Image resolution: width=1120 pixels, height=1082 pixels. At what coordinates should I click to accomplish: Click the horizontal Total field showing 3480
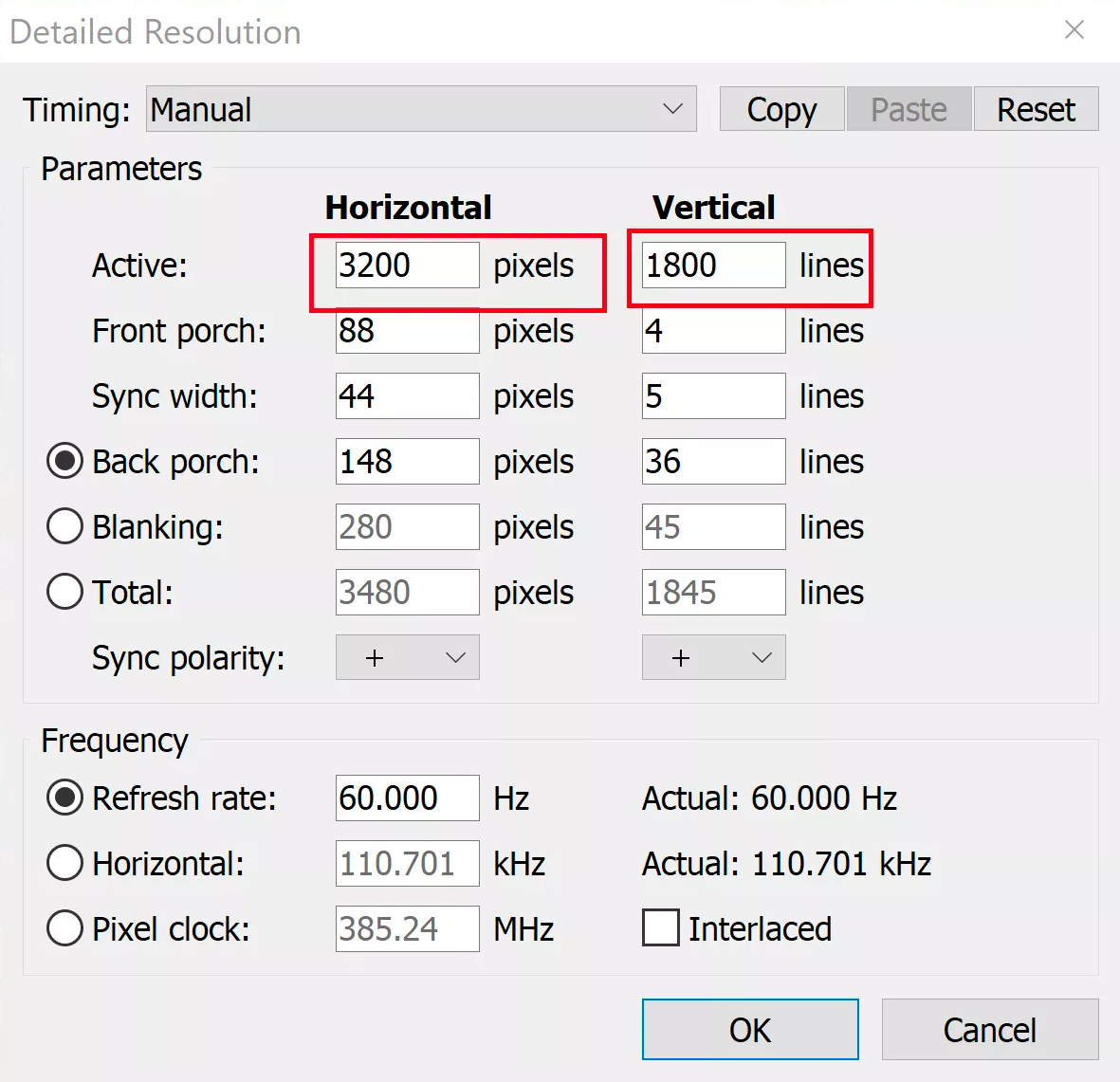(x=408, y=592)
